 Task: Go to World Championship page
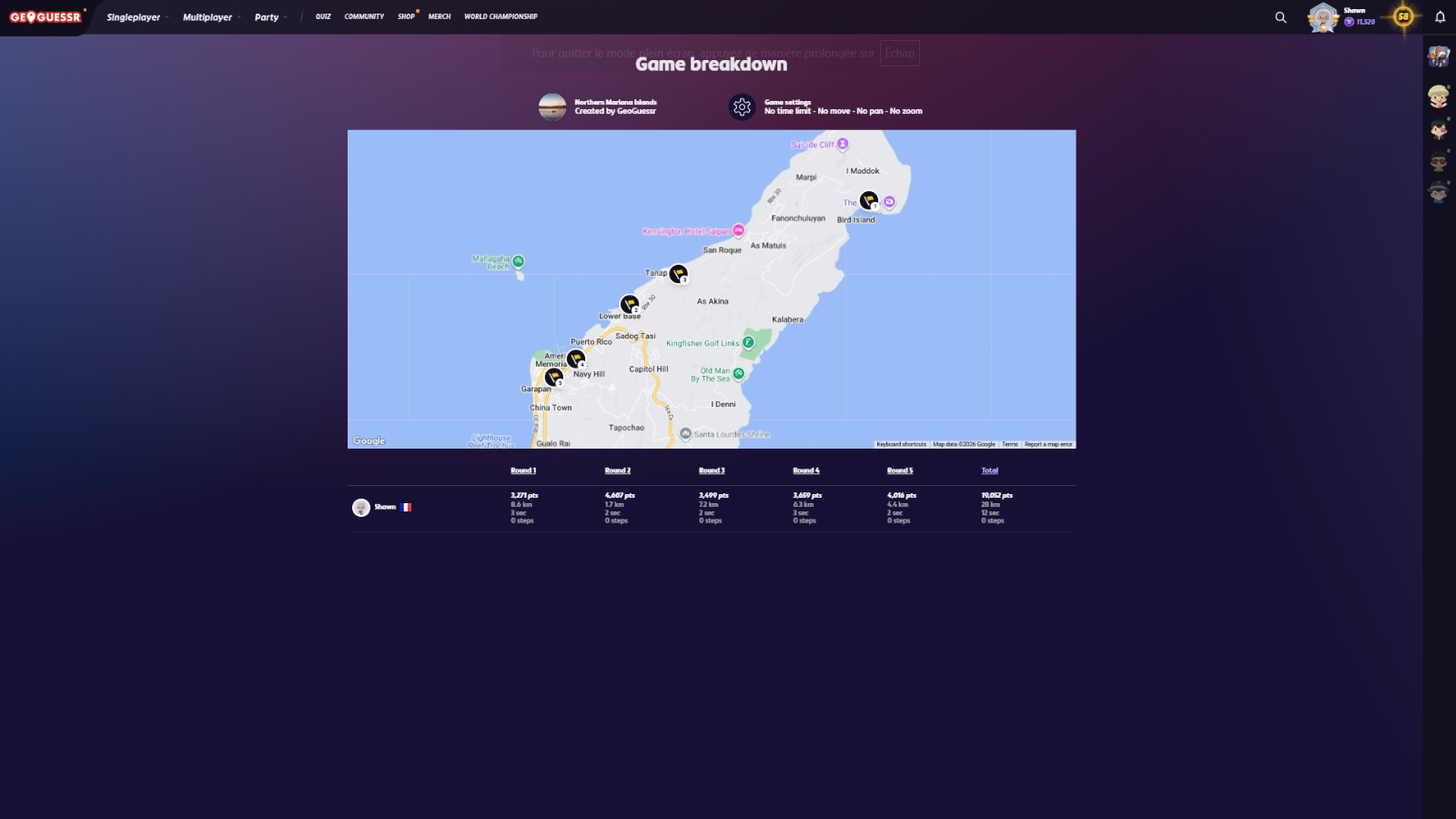click(500, 16)
